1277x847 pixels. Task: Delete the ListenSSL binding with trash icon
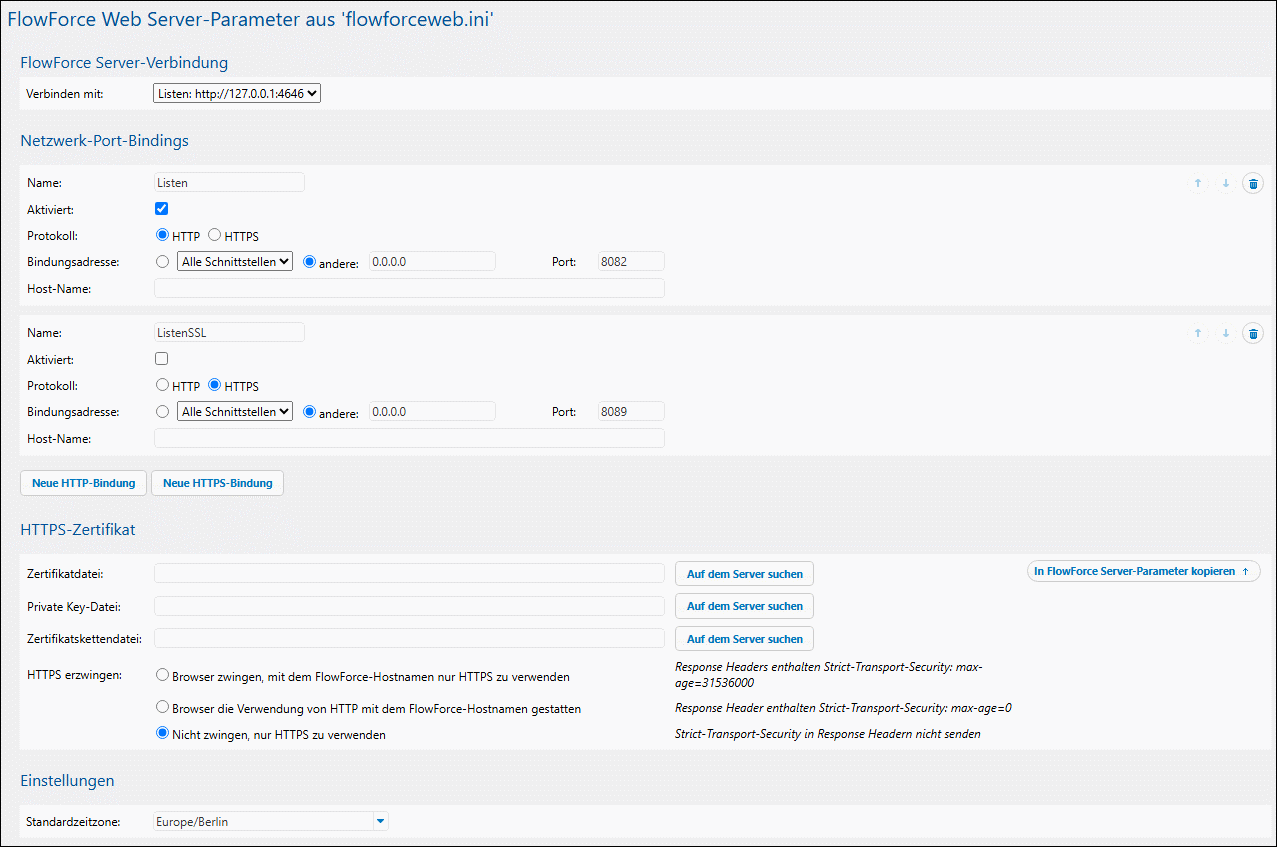1252,334
